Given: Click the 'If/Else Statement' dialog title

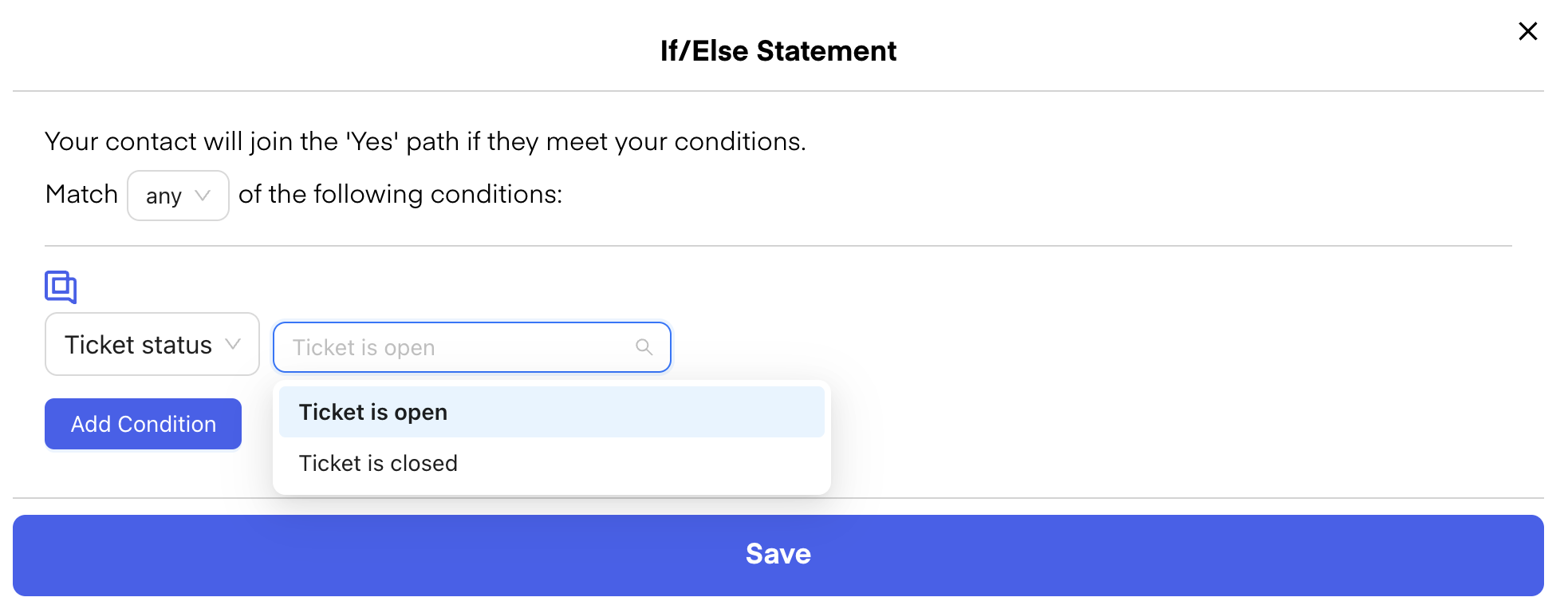Looking at the screenshot, I should [778, 51].
